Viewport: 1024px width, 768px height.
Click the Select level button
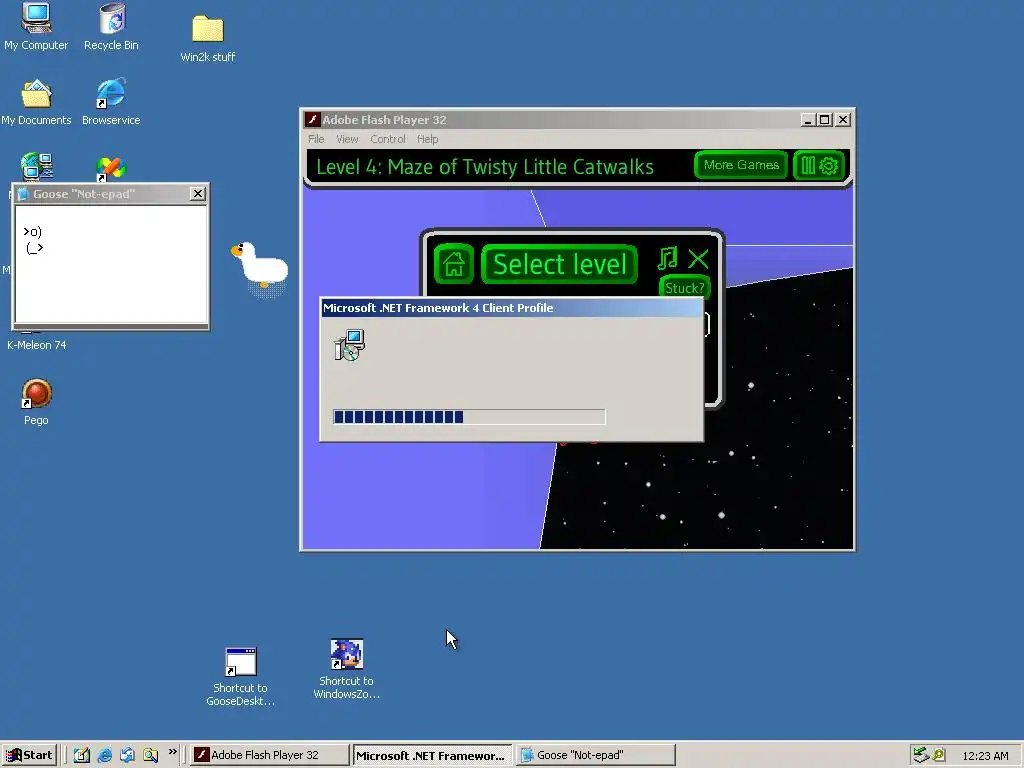[560, 264]
